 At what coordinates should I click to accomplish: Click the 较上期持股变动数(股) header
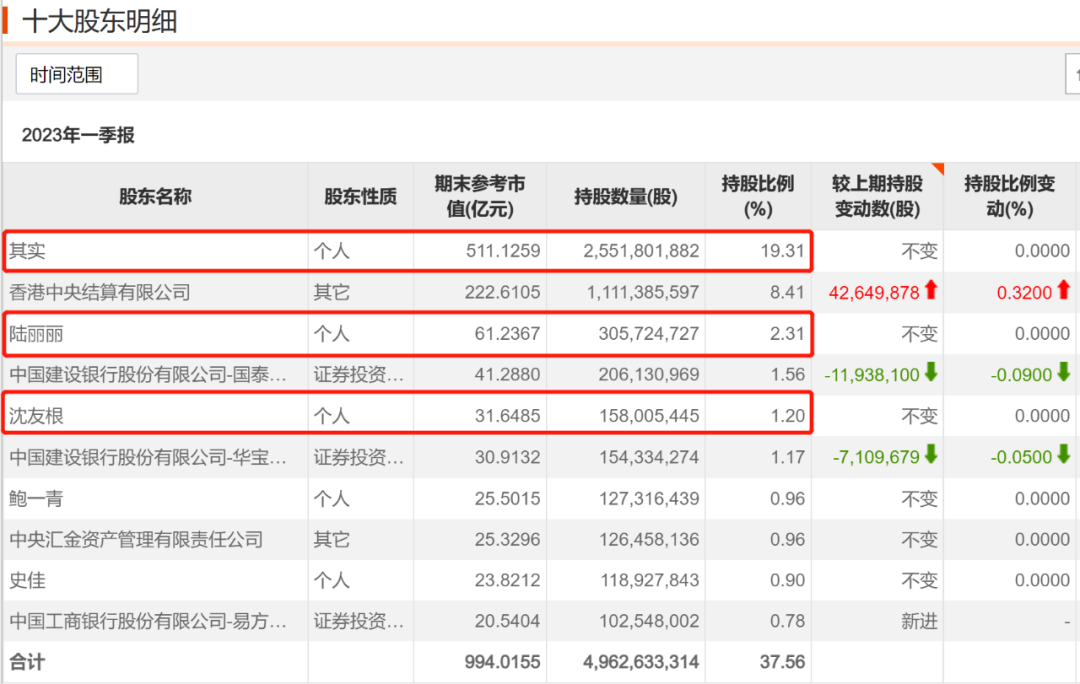(878, 196)
